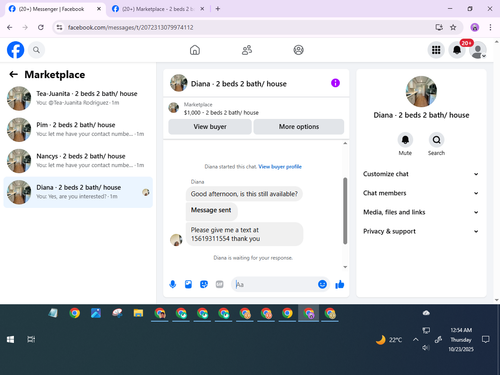Click the chat scrollbar thumb

point(345,211)
